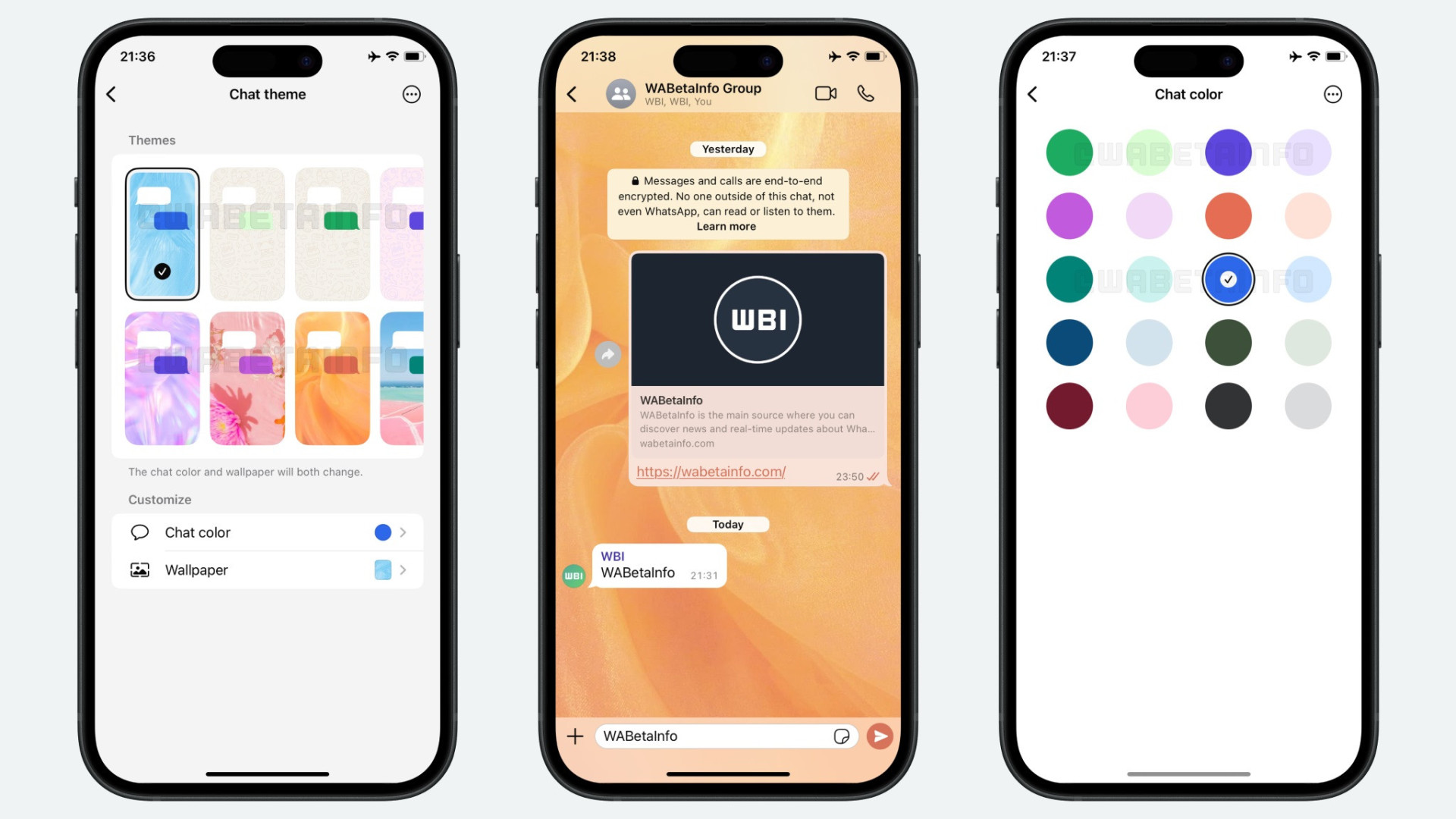Click the phone call icon in chat
This screenshot has height=819, width=1456.
tap(865, 93)
